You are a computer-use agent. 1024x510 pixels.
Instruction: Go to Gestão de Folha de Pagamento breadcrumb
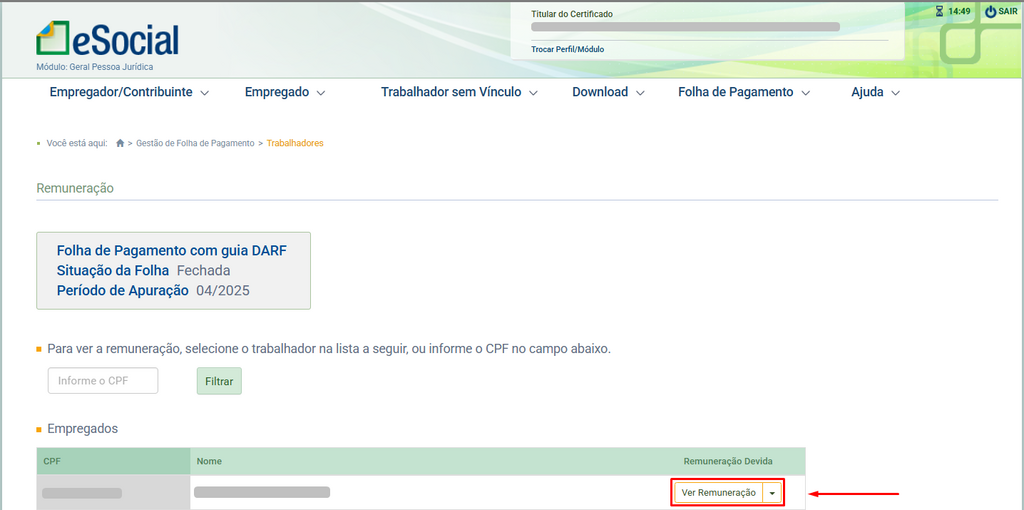pyautogui.click(x=195, y=144)
